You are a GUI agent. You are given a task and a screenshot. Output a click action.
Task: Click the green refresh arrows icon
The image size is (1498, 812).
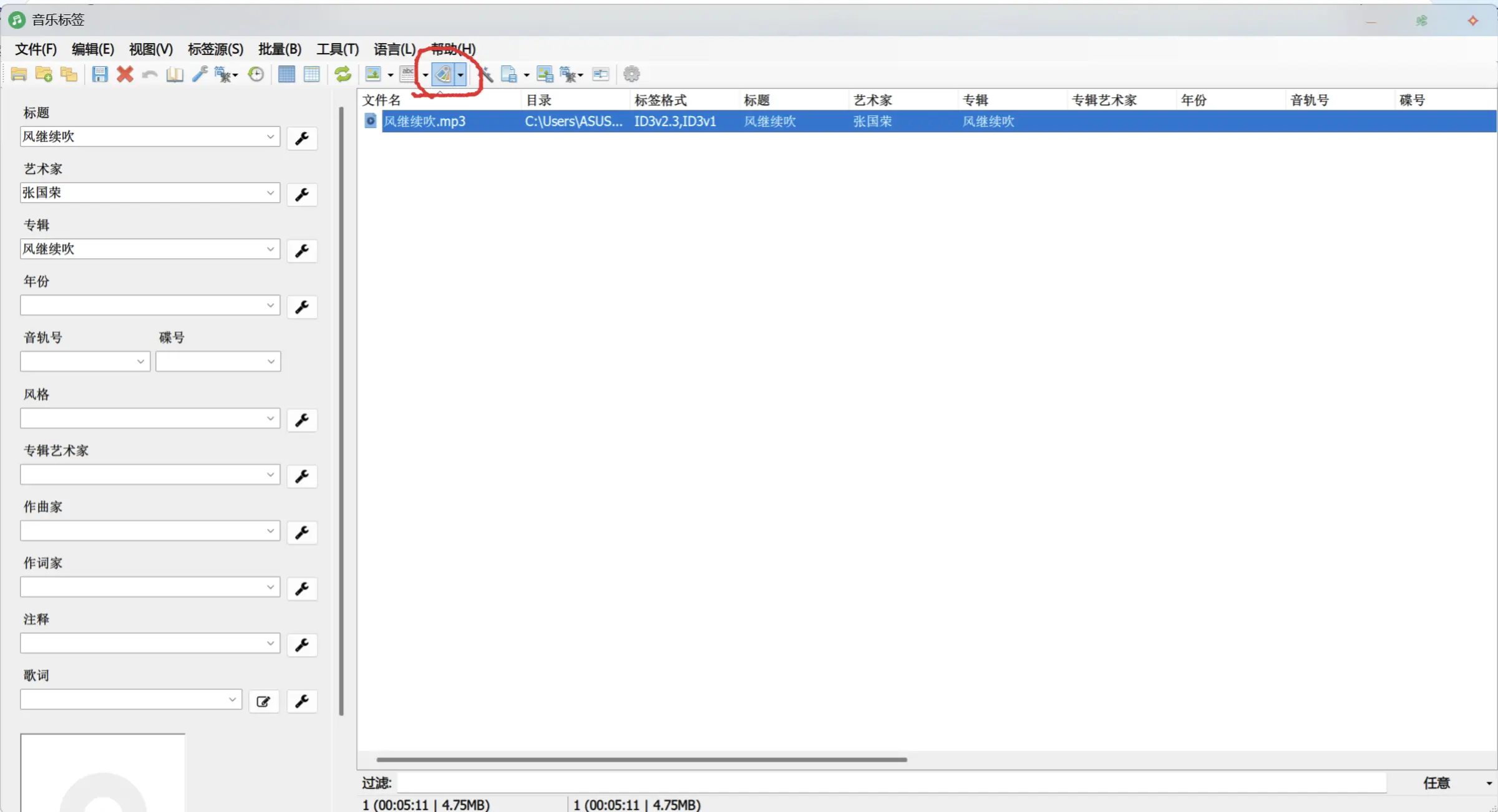(x=343, y=74)
